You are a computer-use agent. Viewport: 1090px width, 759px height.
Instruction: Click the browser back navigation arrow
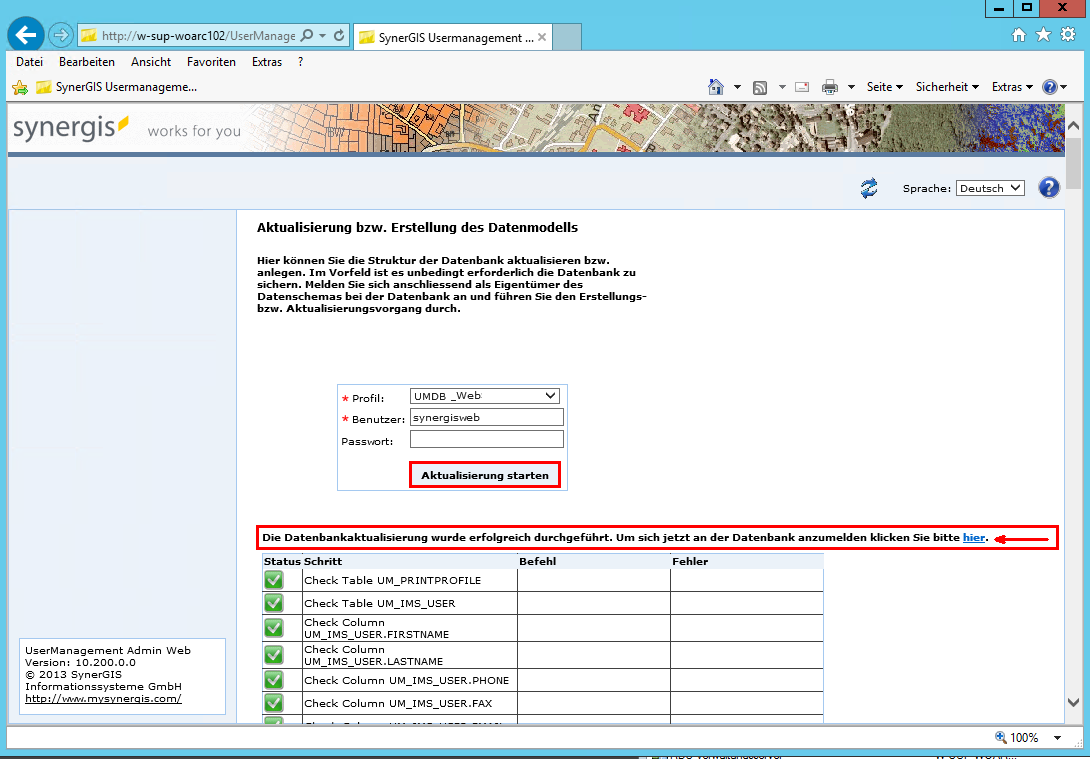click(x=24, y=33)
